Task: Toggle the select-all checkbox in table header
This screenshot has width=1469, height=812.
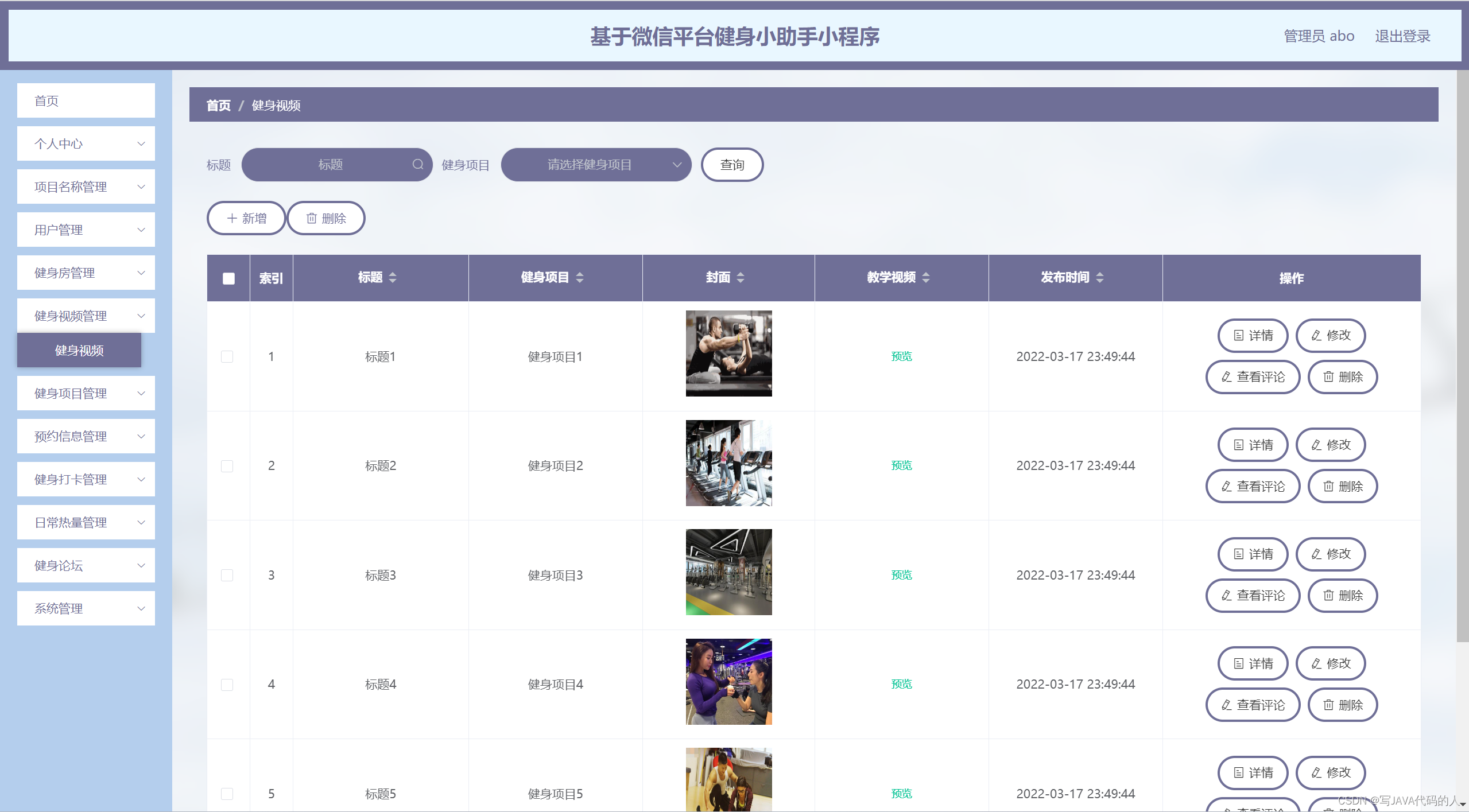Action: coord(228,278)
